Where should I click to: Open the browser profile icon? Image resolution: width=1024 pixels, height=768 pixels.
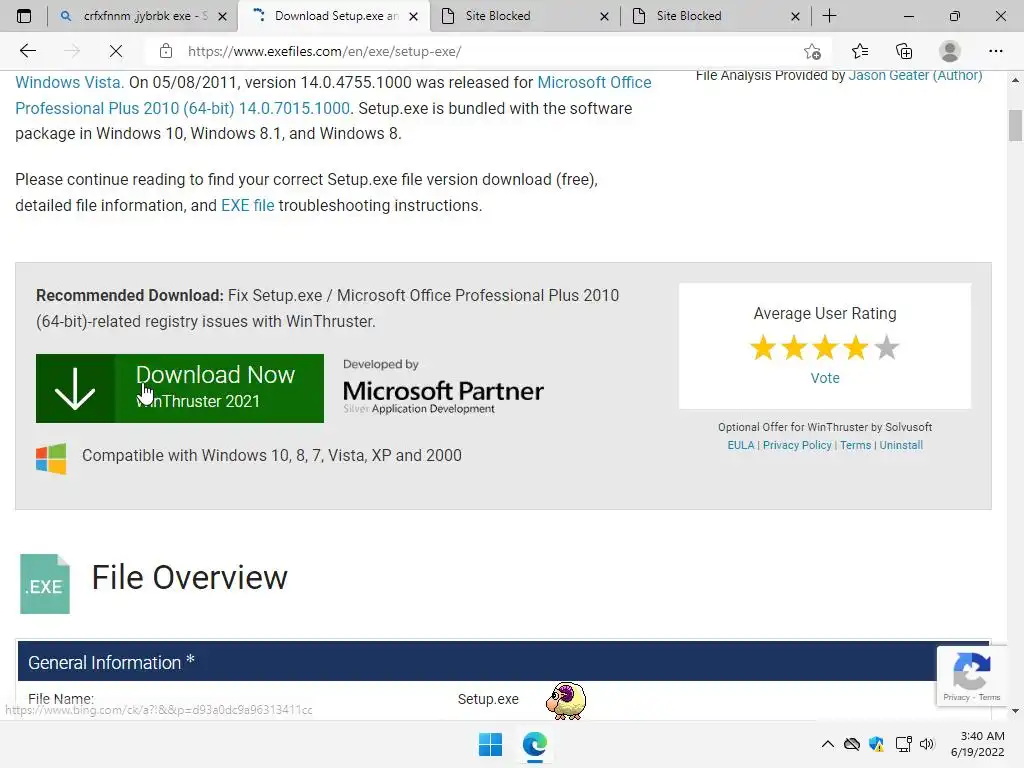click(950, 51)
